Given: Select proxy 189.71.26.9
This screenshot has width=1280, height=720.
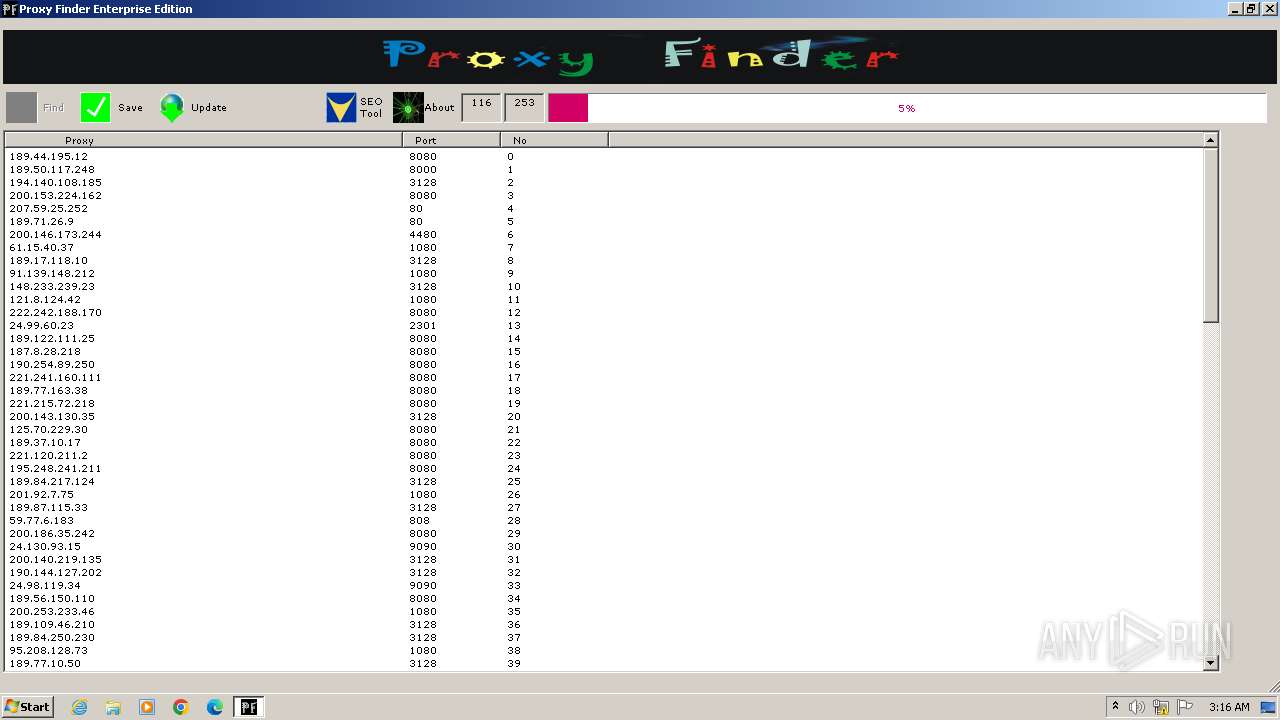Looking at the screenshot, I should tap(41, 222).
